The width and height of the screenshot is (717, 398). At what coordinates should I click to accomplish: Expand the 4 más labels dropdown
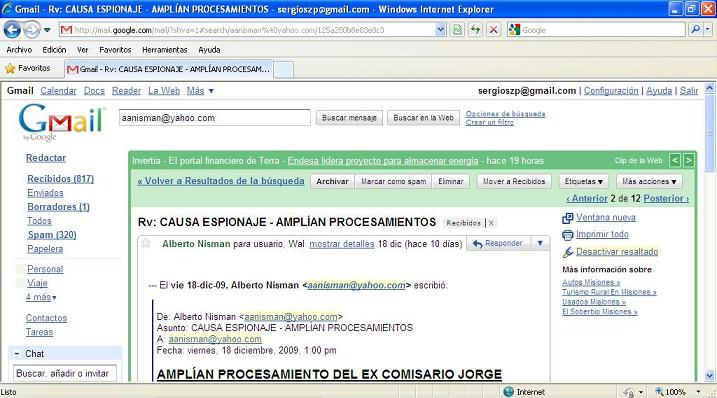[41, 297]
